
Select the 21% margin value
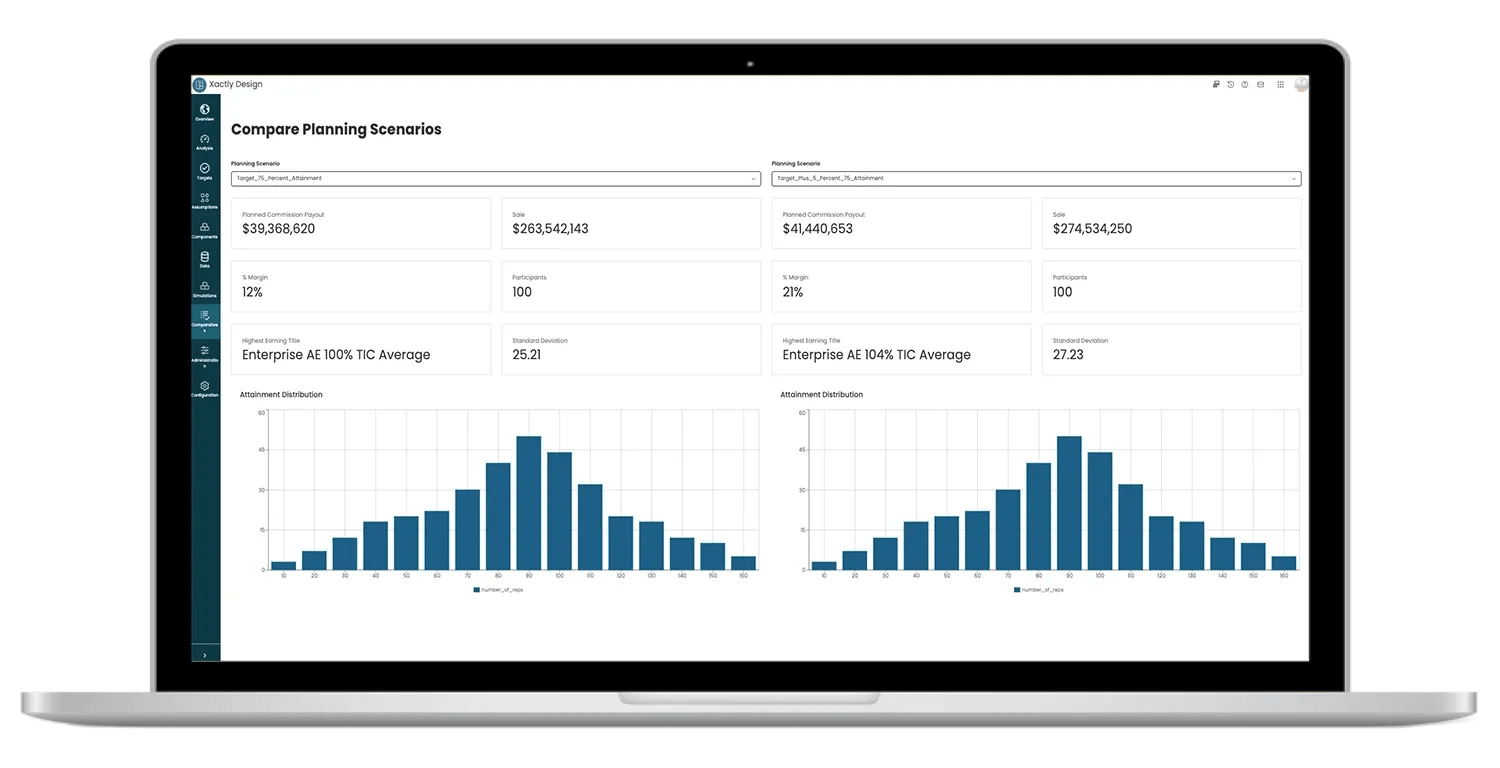[x=793, y=292]
